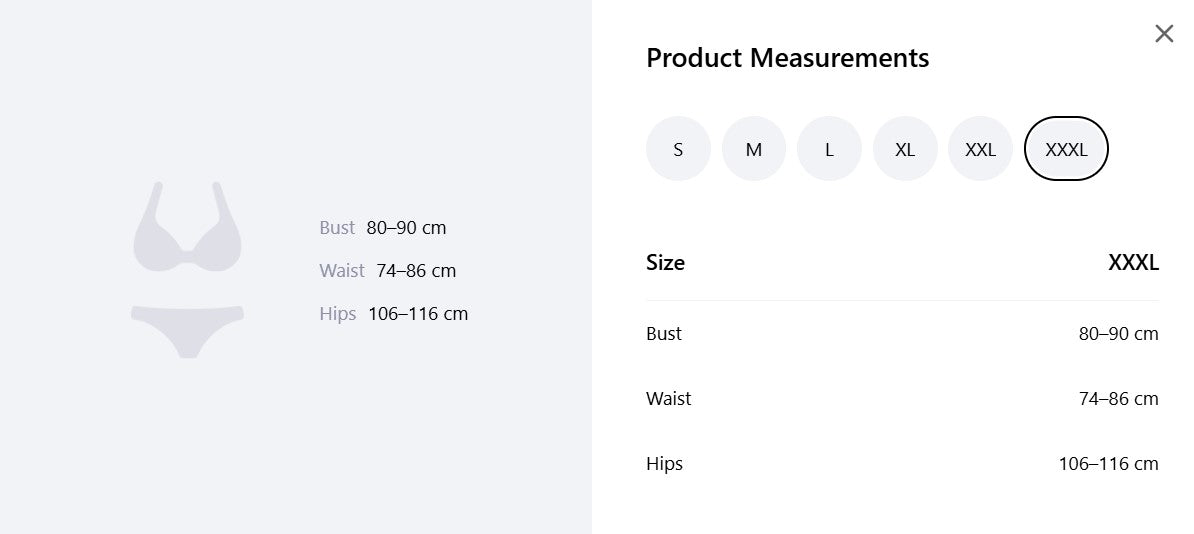This screenshot has width=1194, height=534.
Task: Click the bold Size label in table header
Action: coord(666,263)
